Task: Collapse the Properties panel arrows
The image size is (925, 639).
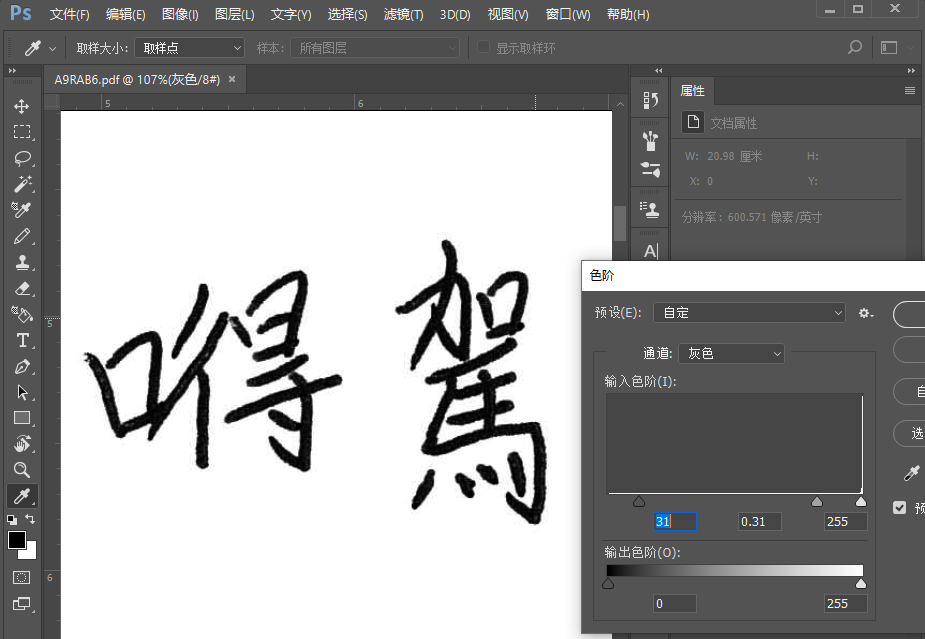Action: click(x=911, y=71)
